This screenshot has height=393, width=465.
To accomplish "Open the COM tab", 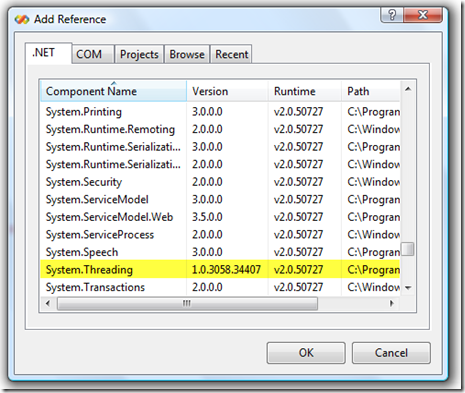I will click(93, 54).
